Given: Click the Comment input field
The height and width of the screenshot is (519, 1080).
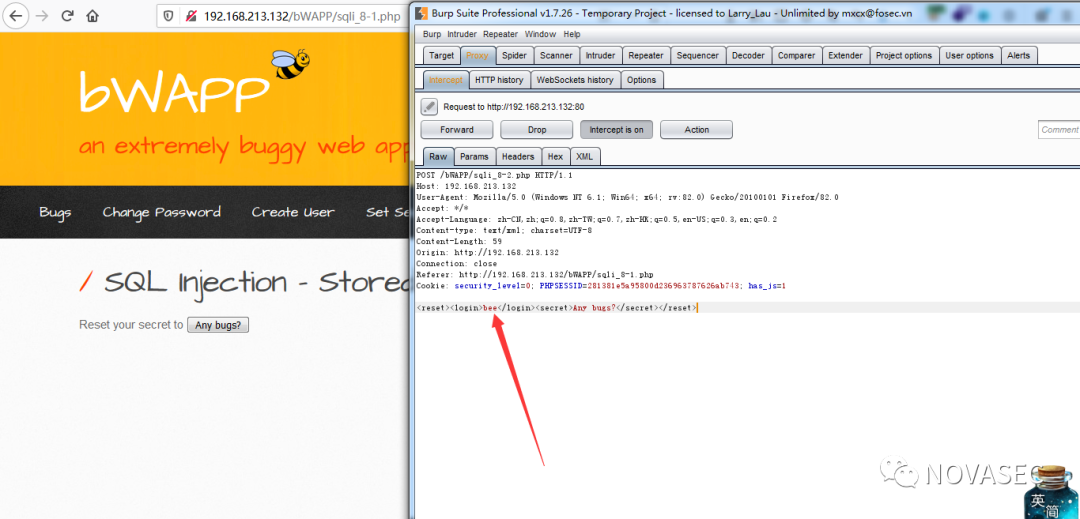Looking at the screenshot, I should click(x=1059, y=129).
